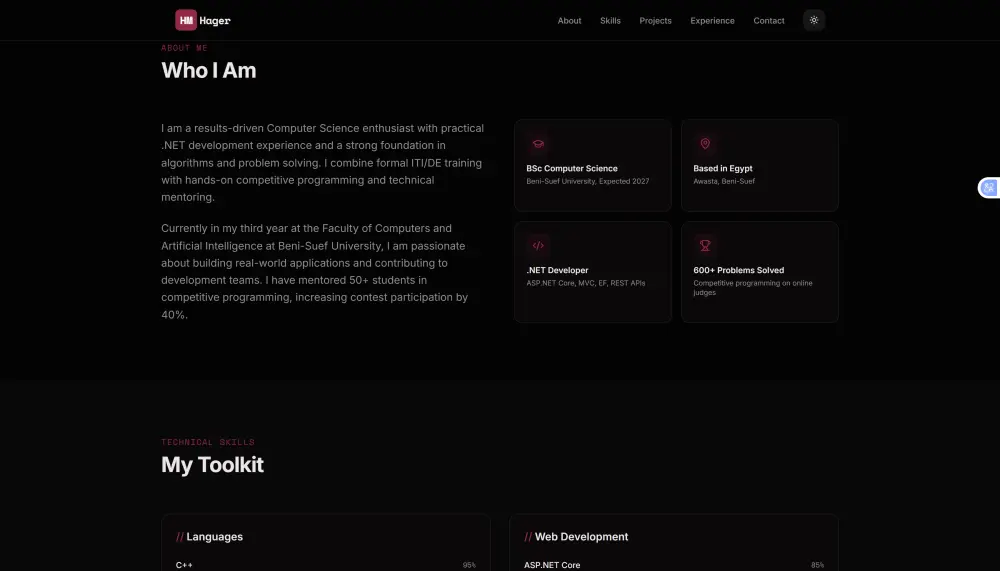1000x571 pixels.
Task: Click the Awasta, Beni-Suef text
Action: [x=724, y=181]
